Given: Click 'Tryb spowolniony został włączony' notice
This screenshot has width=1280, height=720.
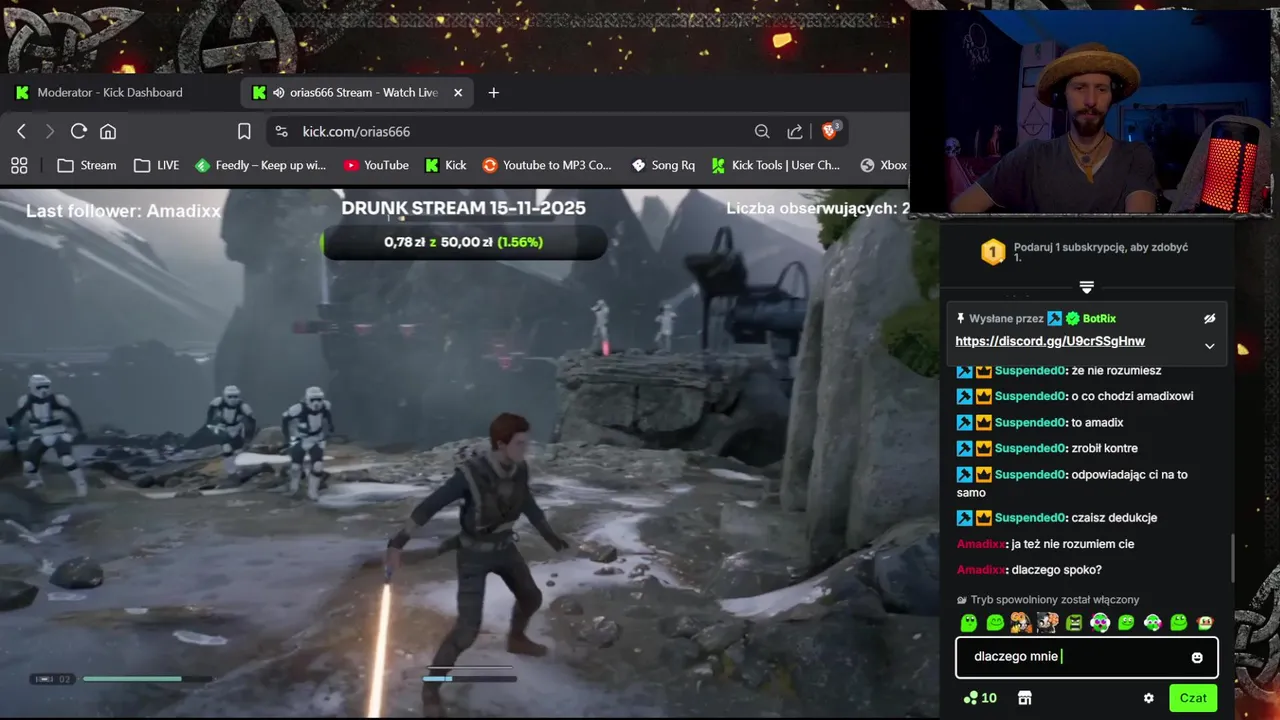Looking at the screenshot, I should click(1054, 600).
